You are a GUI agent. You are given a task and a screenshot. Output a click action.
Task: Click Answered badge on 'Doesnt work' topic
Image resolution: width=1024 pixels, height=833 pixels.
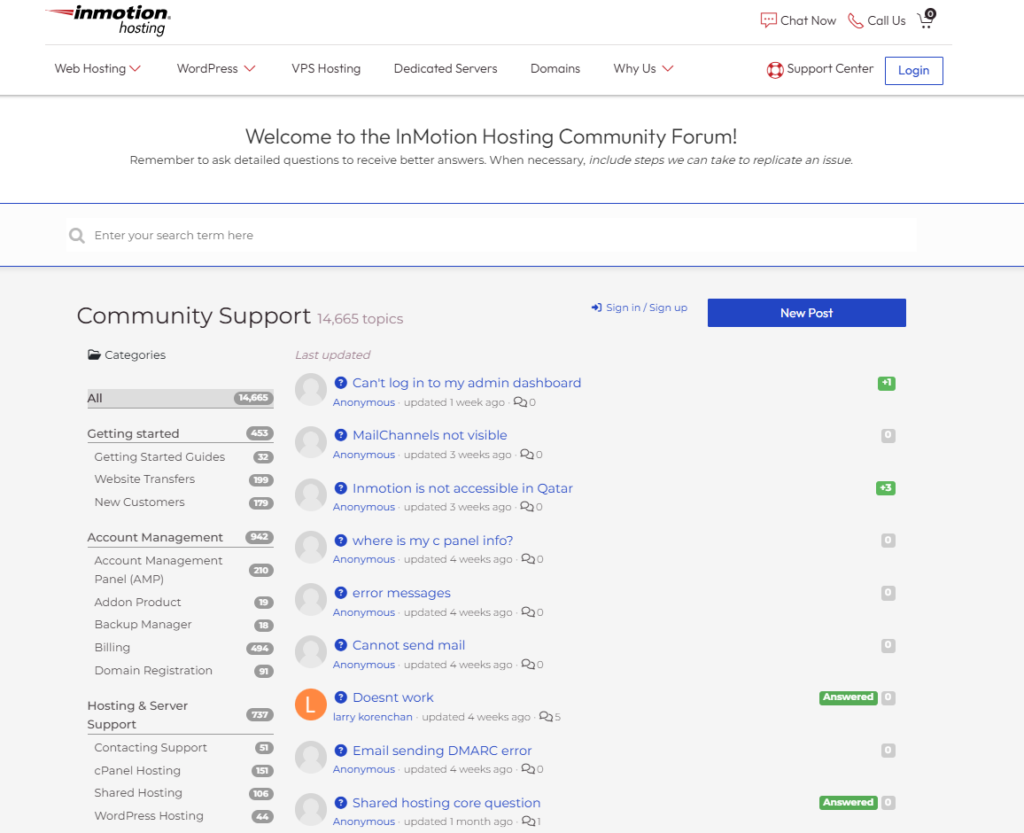click(848, 697)
